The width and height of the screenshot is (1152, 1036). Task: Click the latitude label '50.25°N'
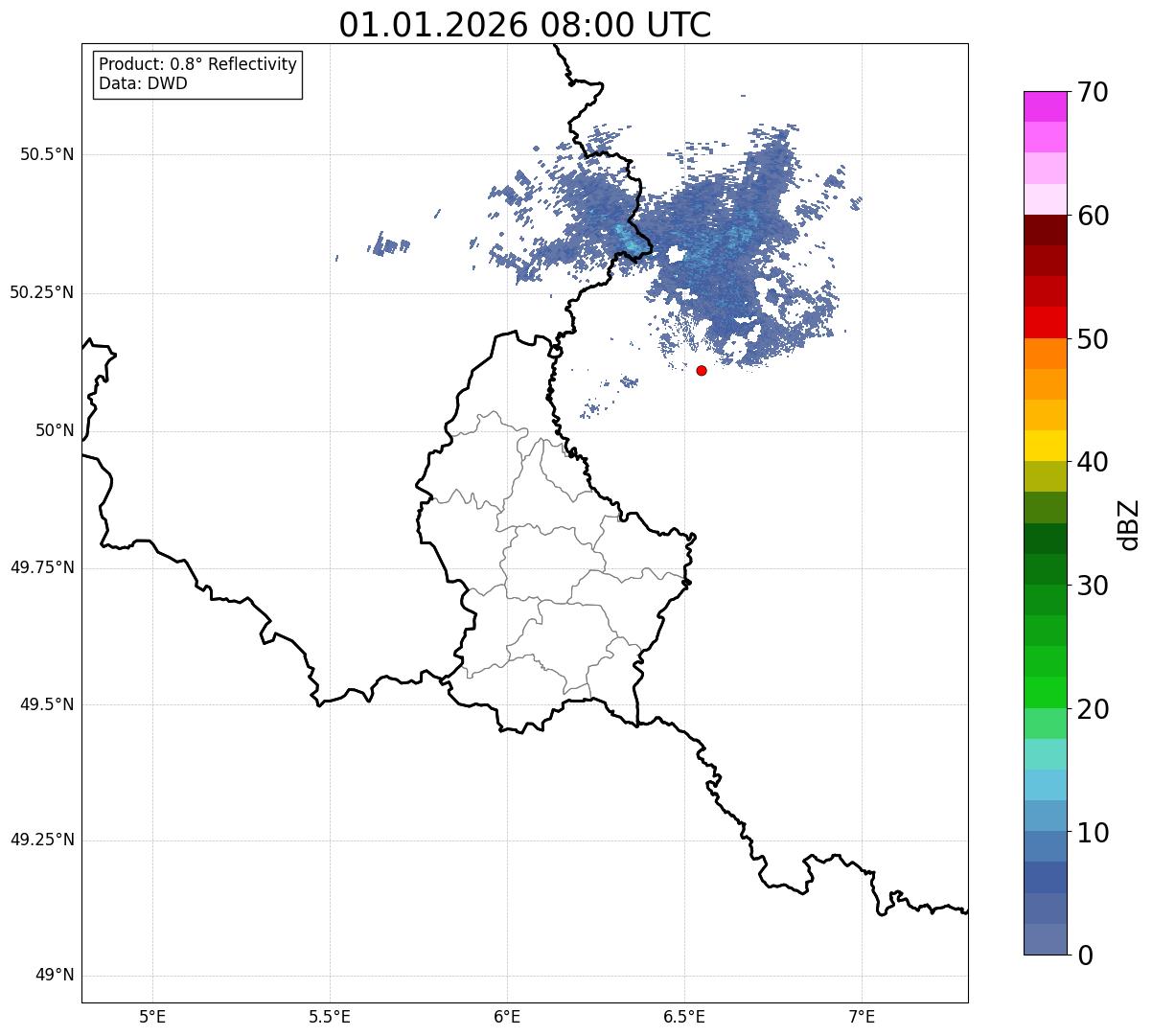point(41,292)
